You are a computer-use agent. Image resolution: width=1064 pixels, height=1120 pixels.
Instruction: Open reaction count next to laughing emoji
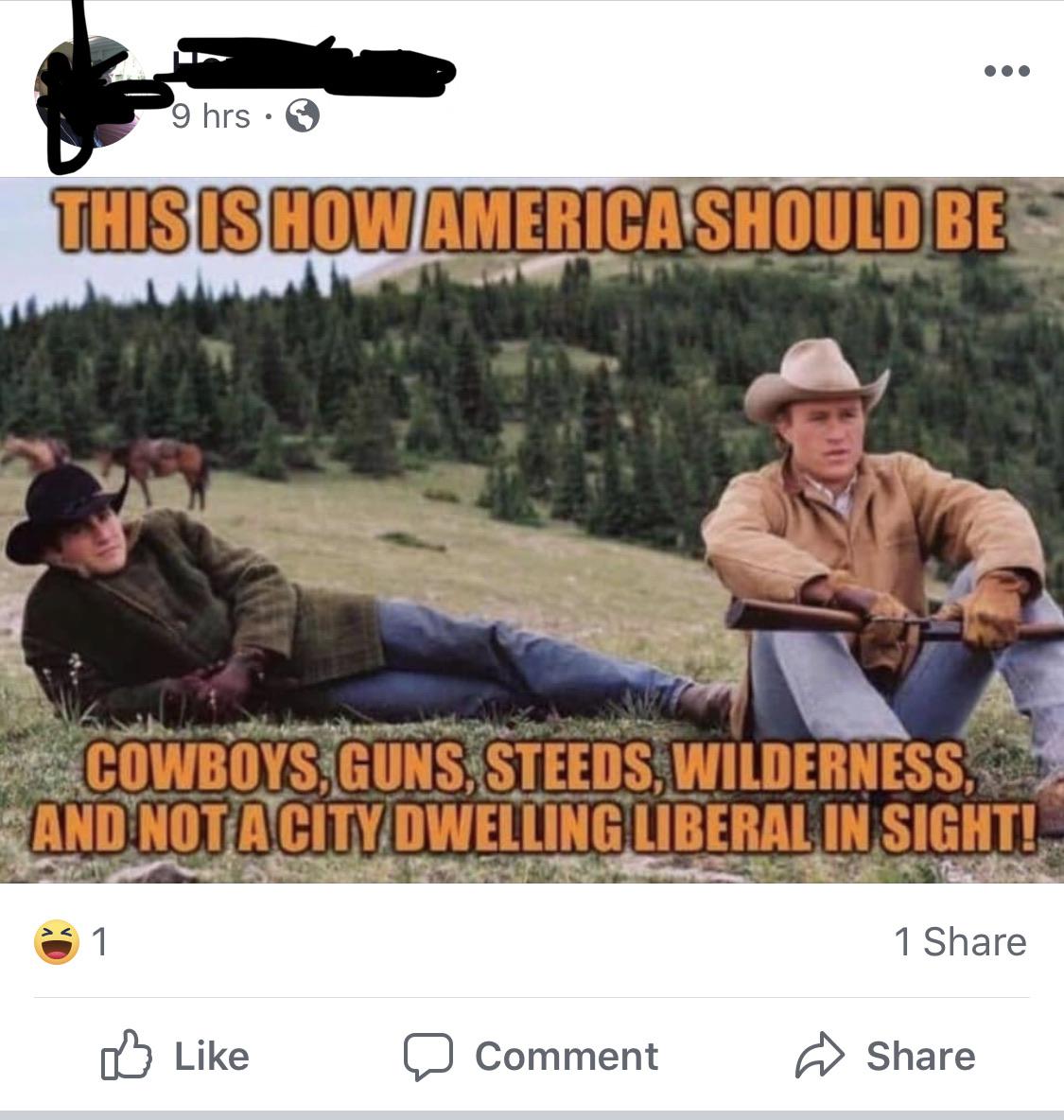(x=100, y=942)
